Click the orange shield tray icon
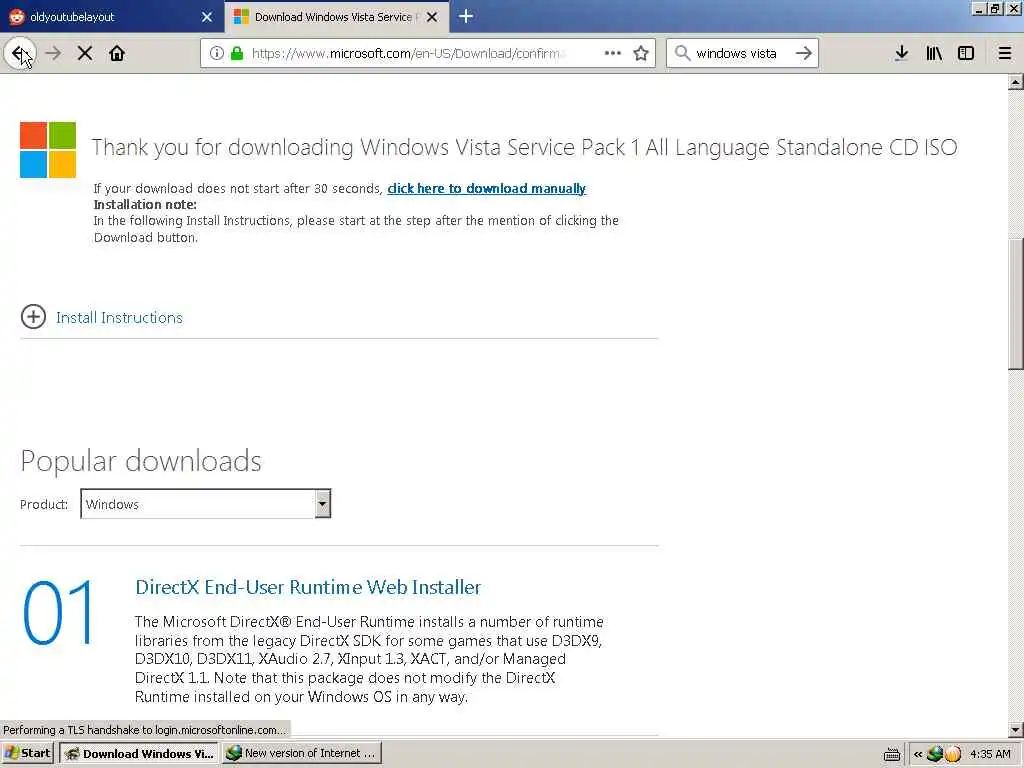The height and width of the screenshot is (768, 1024). click(953, 754)
